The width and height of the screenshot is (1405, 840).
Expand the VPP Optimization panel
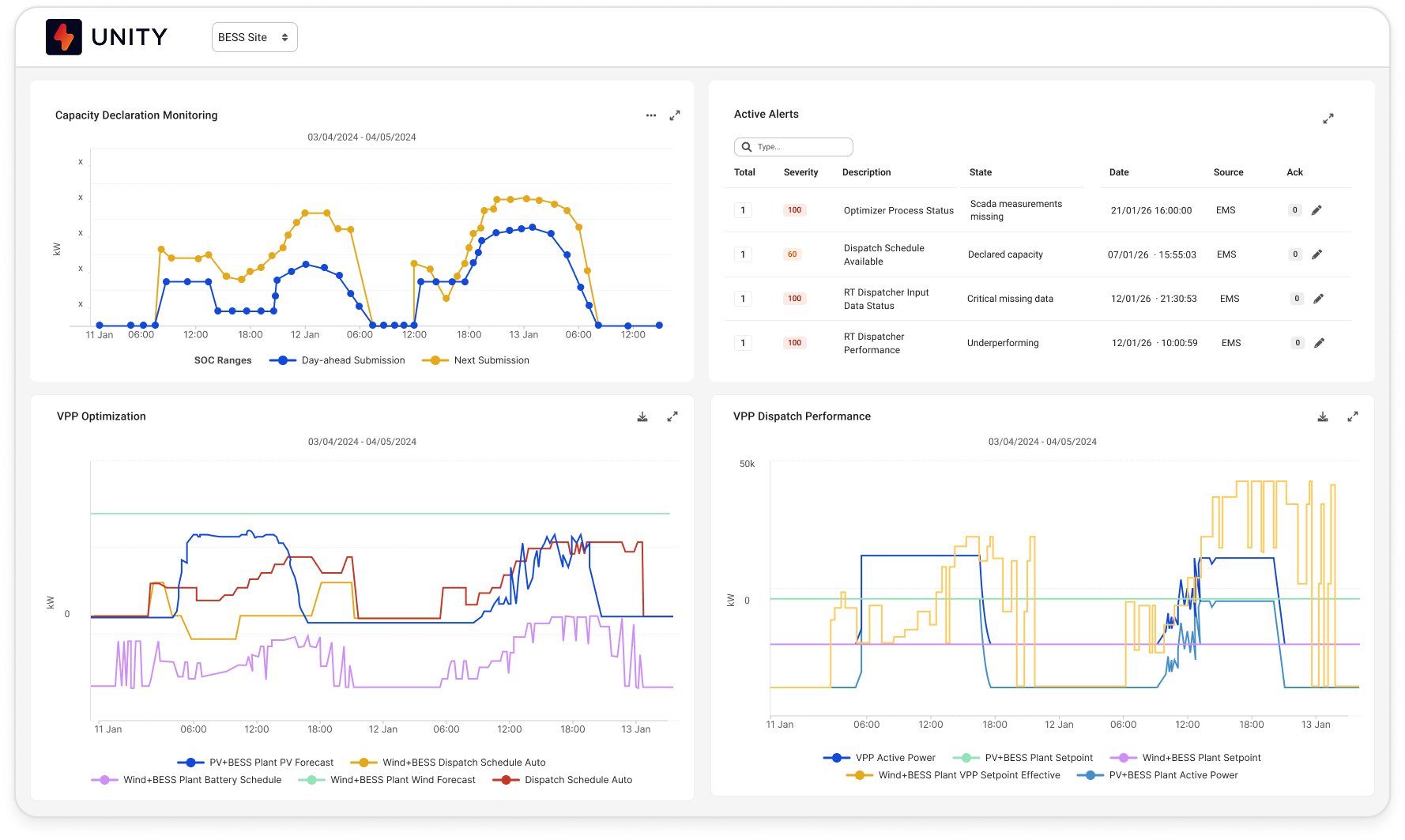click(x=672, y=416)
